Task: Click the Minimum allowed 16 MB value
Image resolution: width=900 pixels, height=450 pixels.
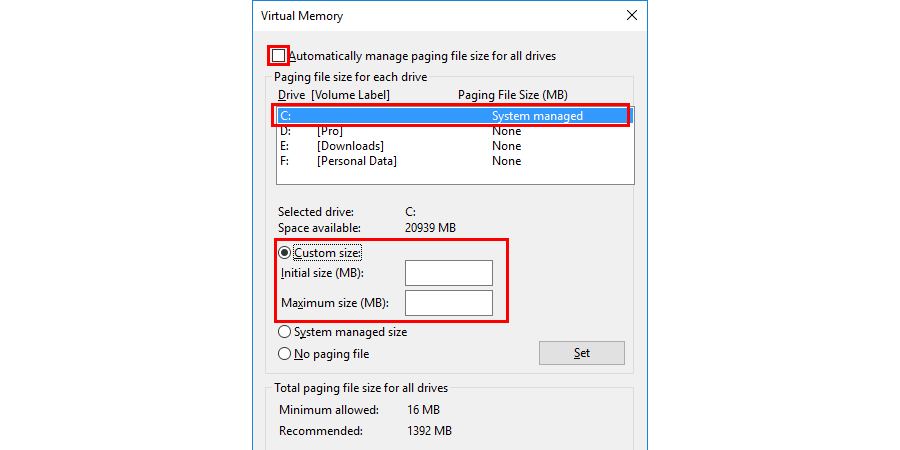Action: [423, 410]
